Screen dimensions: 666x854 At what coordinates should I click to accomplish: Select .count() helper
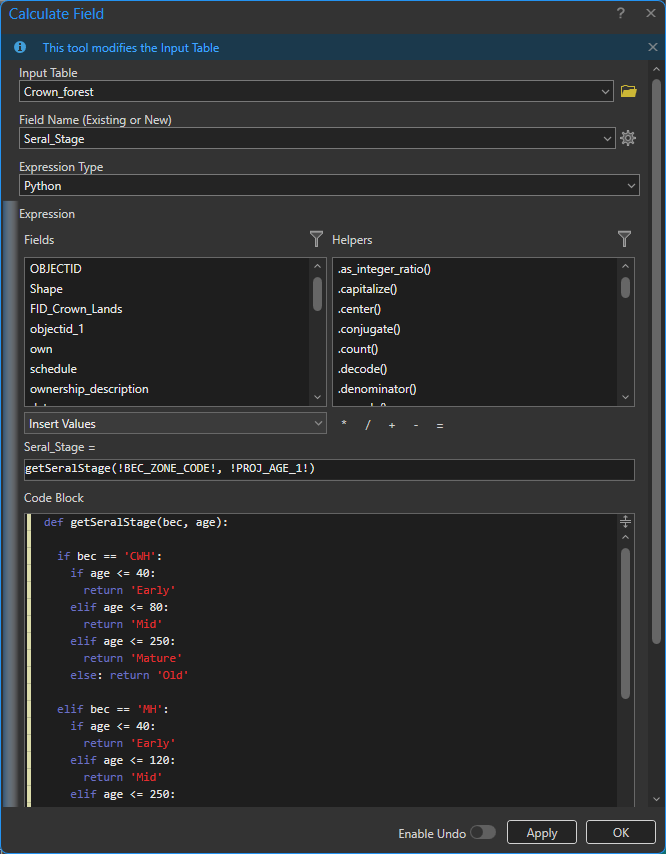tap(475, 349)
